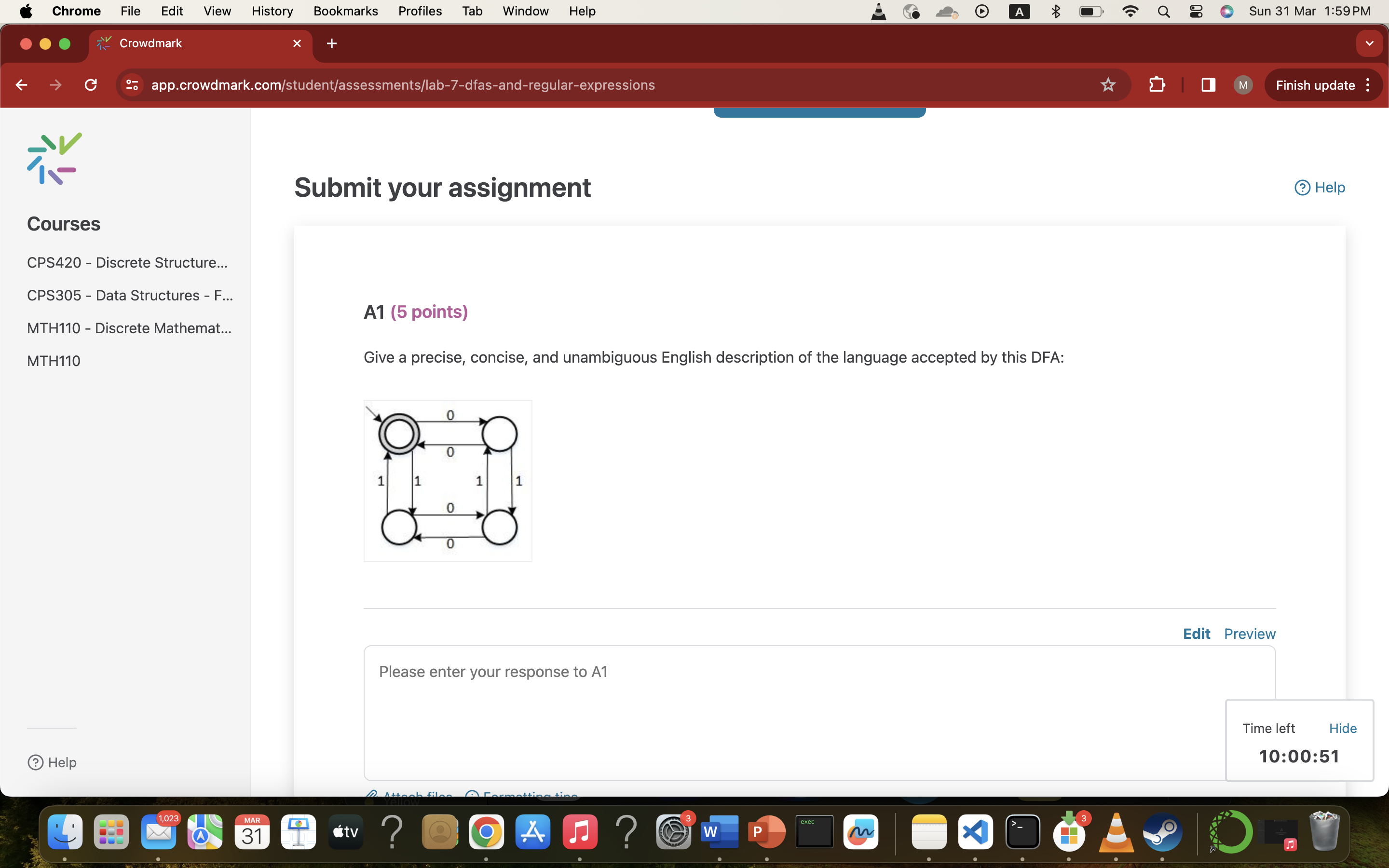Viewport: 1389px width, 868px height.
Task: Launch Visual Studio Code from the dock
Action: pos(975,832)
